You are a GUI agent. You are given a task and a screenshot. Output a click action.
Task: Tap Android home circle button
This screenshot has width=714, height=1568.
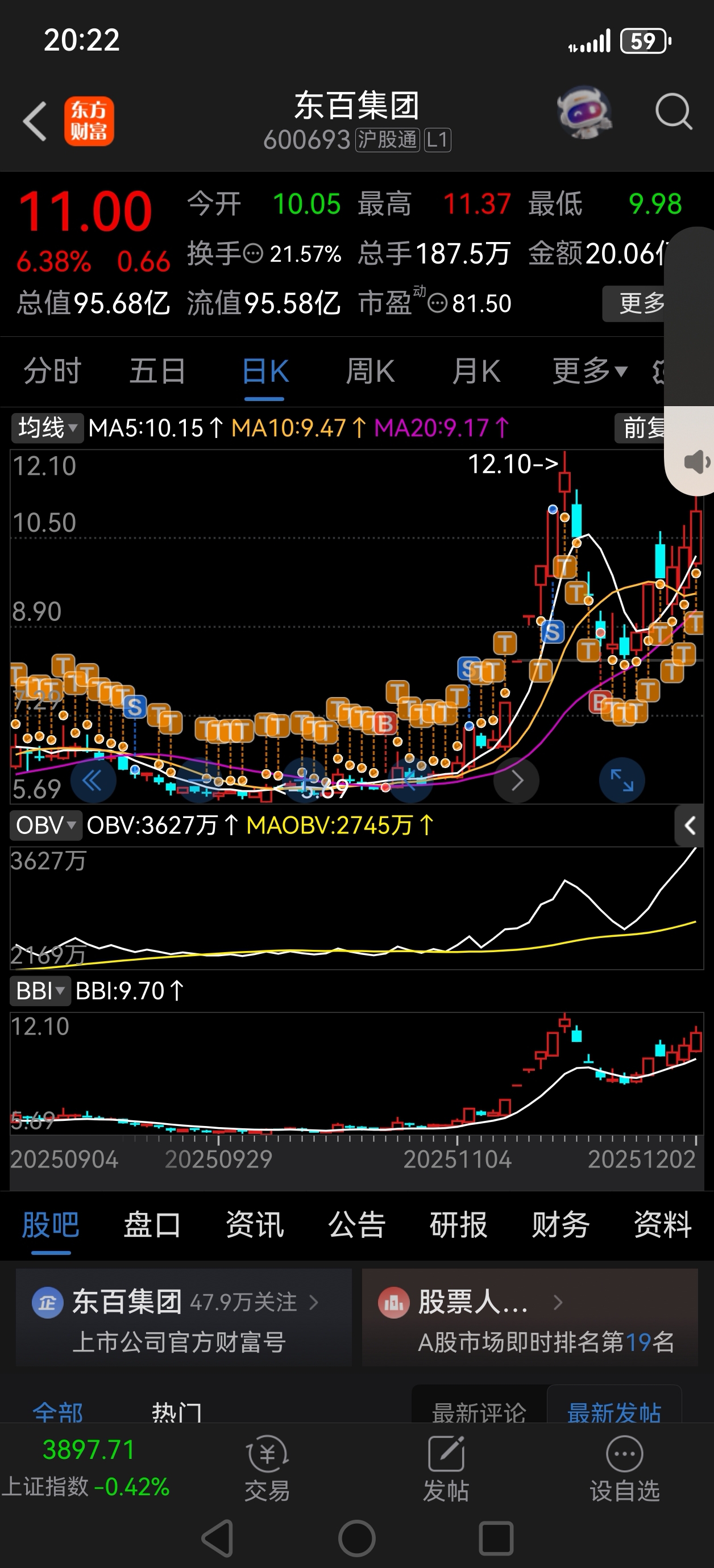357,1538
